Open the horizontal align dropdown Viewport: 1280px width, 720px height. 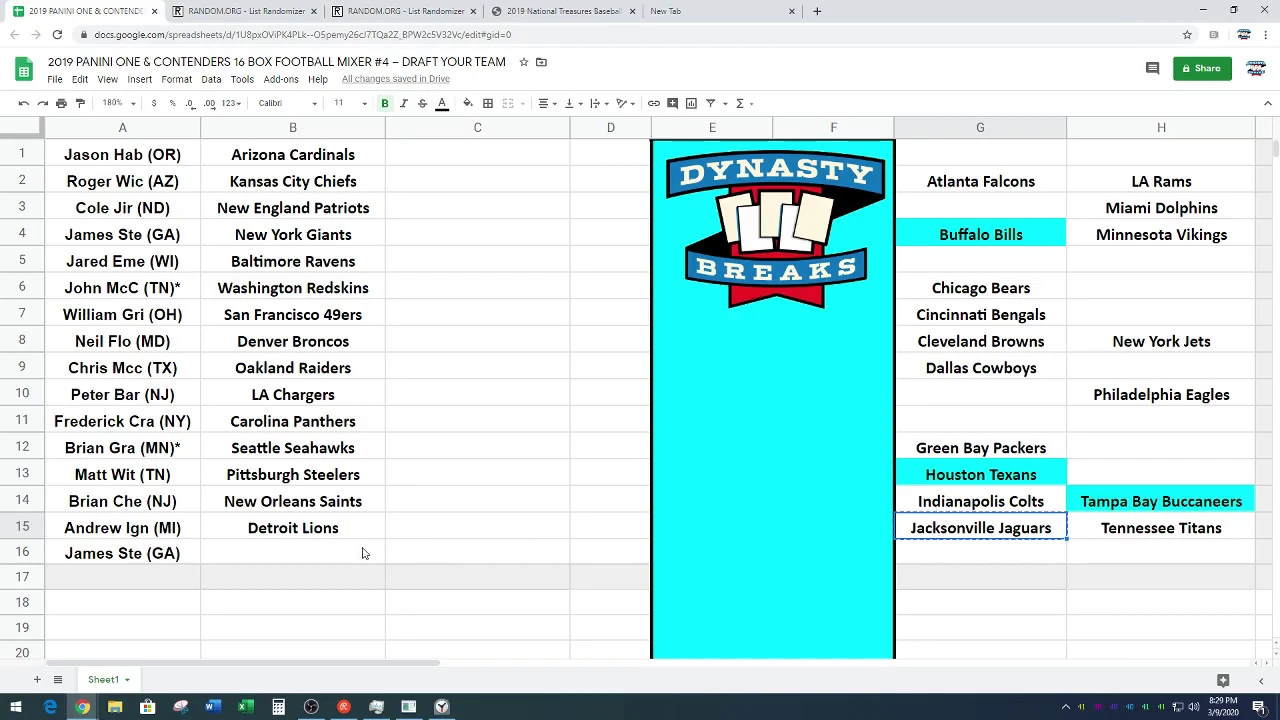click(546, 103)
